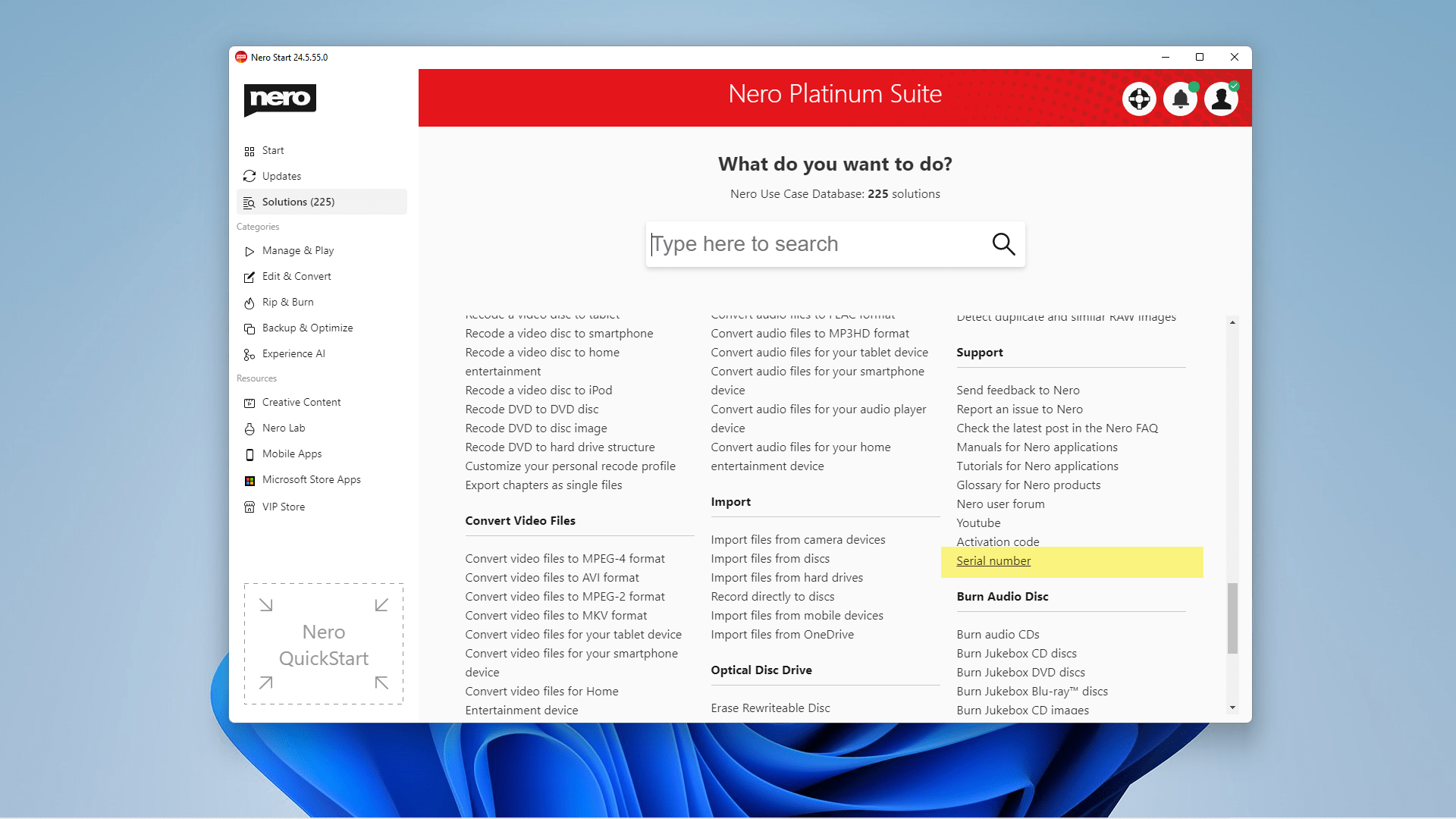The width and height of the screenshot is (1456, 819).
Task: Click the Rip & Burn flame icon
Action: [249, 303]
